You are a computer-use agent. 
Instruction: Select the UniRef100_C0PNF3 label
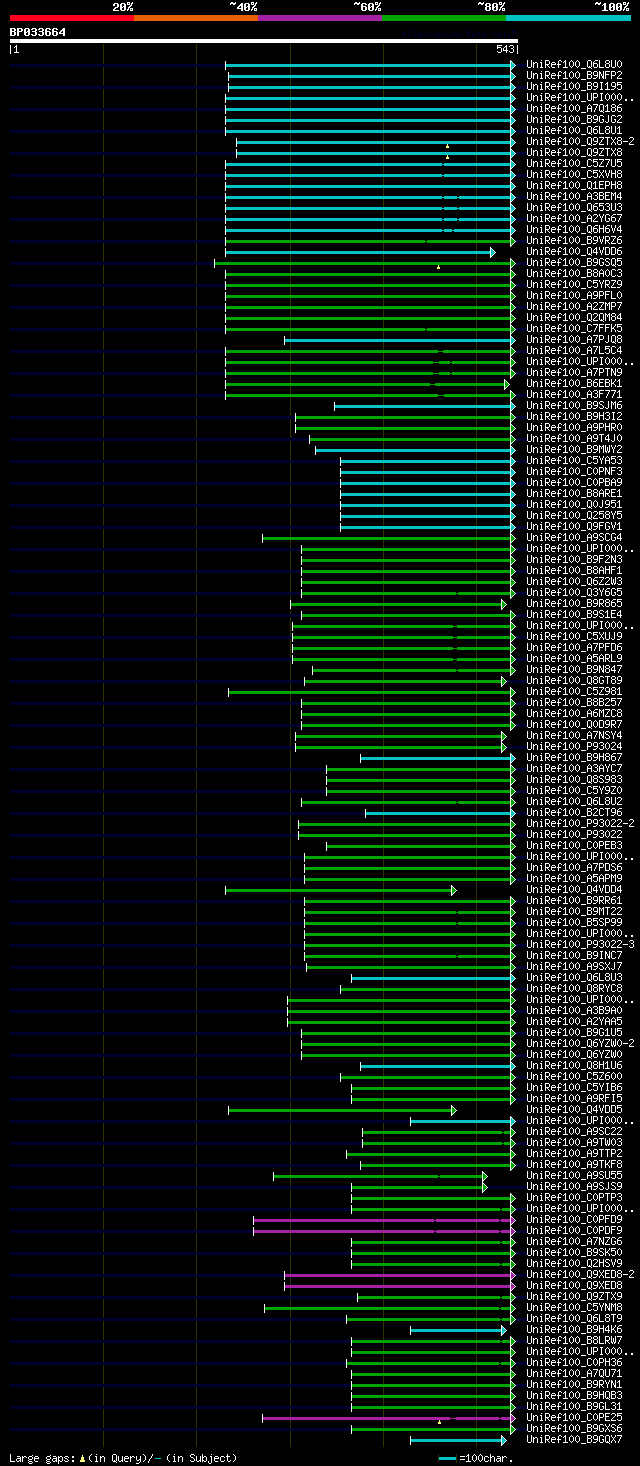(574, 472)
